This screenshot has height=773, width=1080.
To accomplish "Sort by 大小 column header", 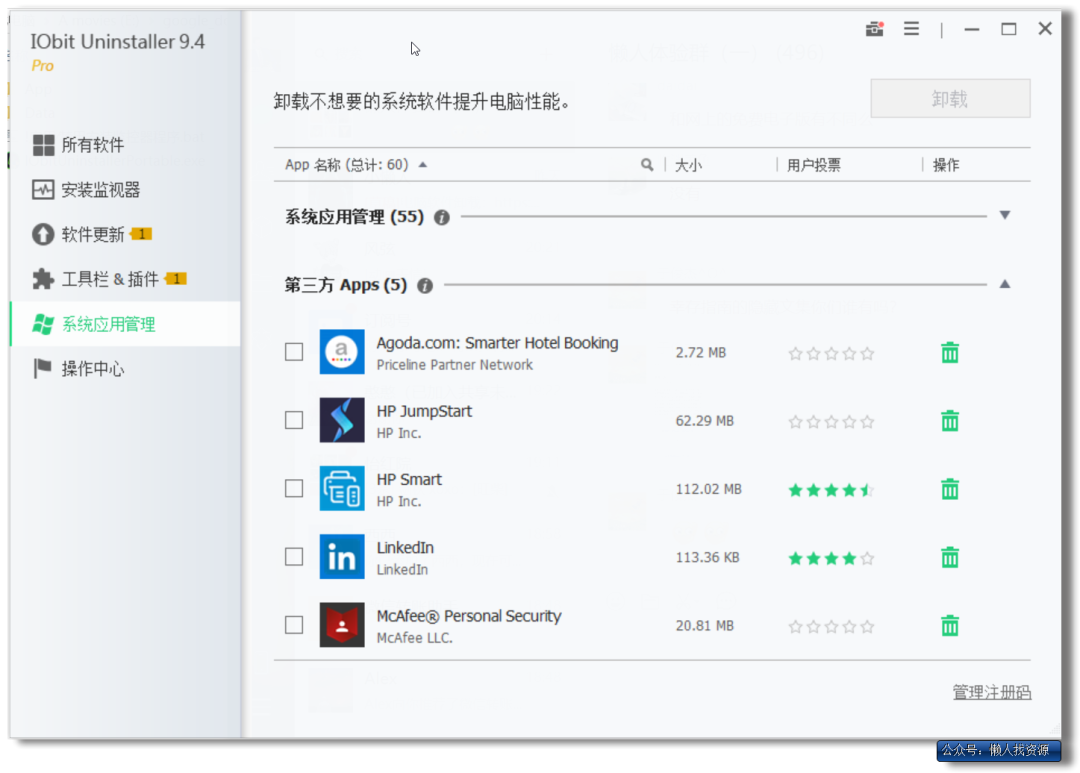I will pos(688,165).
